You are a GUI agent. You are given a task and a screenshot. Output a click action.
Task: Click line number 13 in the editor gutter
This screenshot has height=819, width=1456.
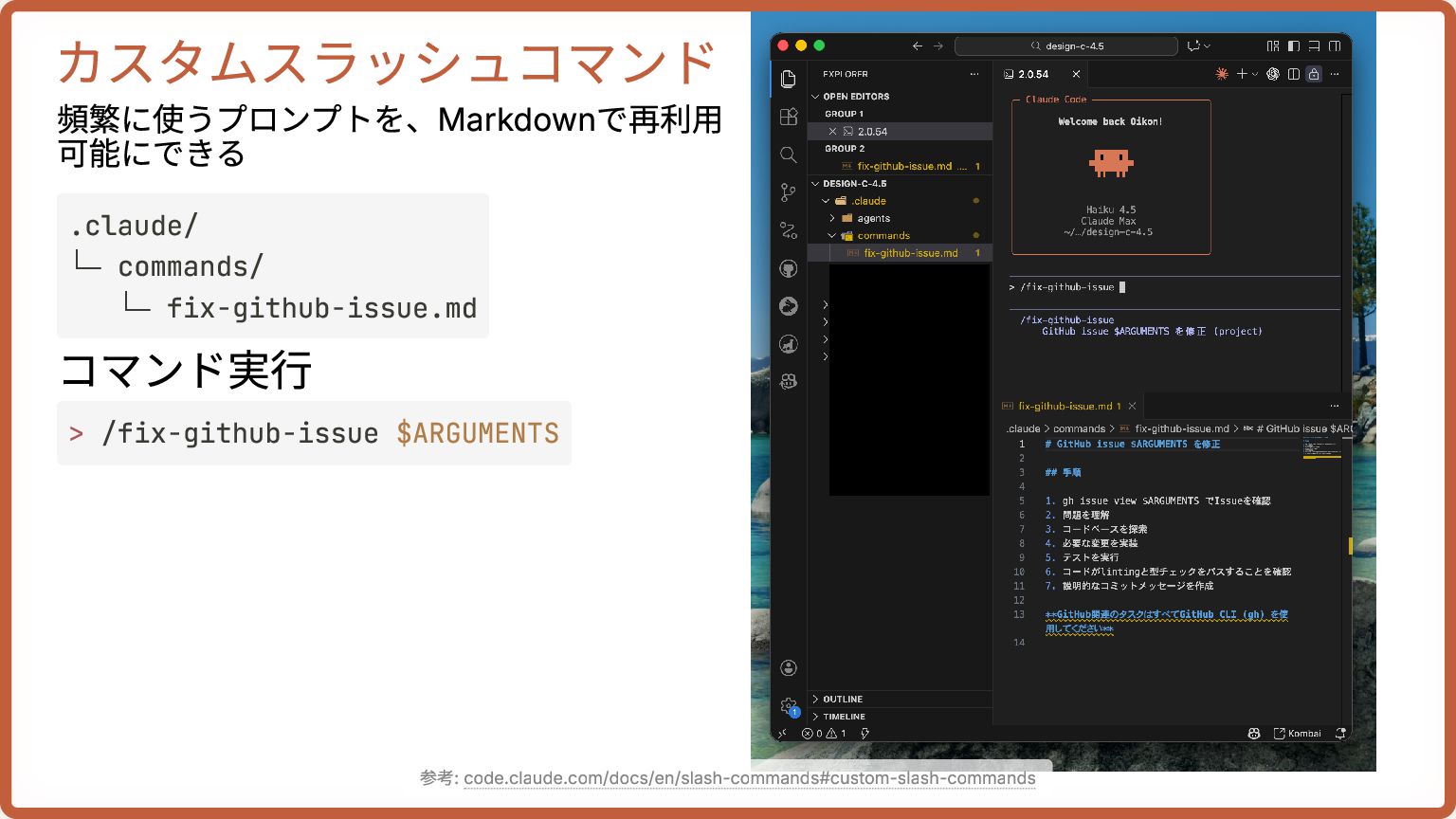pos(1019,614)
